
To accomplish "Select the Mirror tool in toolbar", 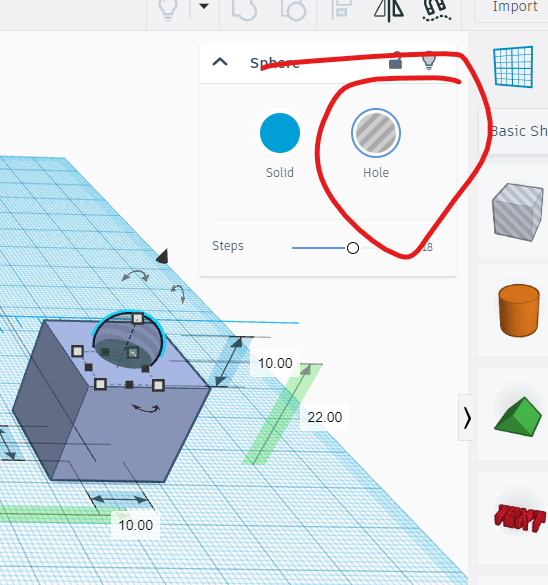I will (x=389, y=9).
